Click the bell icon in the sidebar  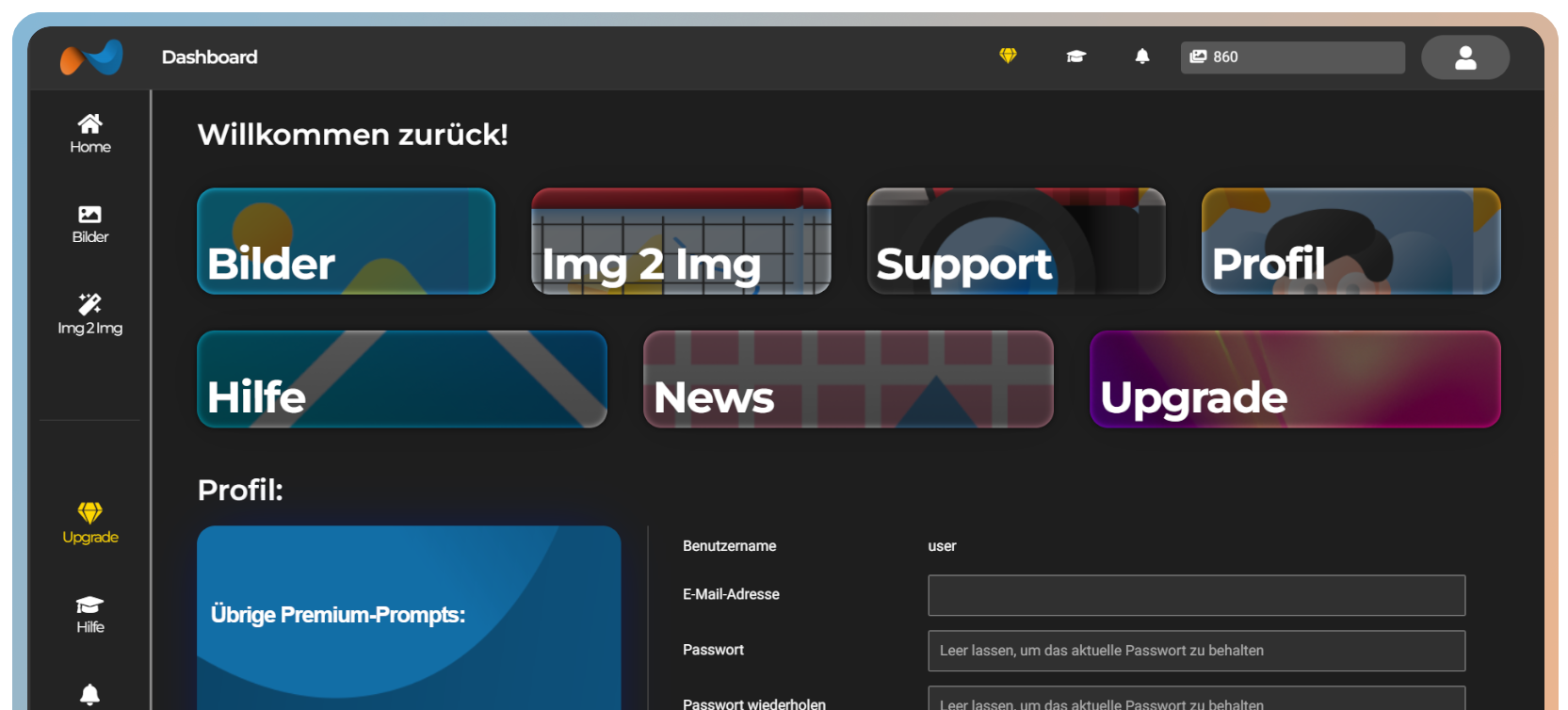click(x=90, y=694)
